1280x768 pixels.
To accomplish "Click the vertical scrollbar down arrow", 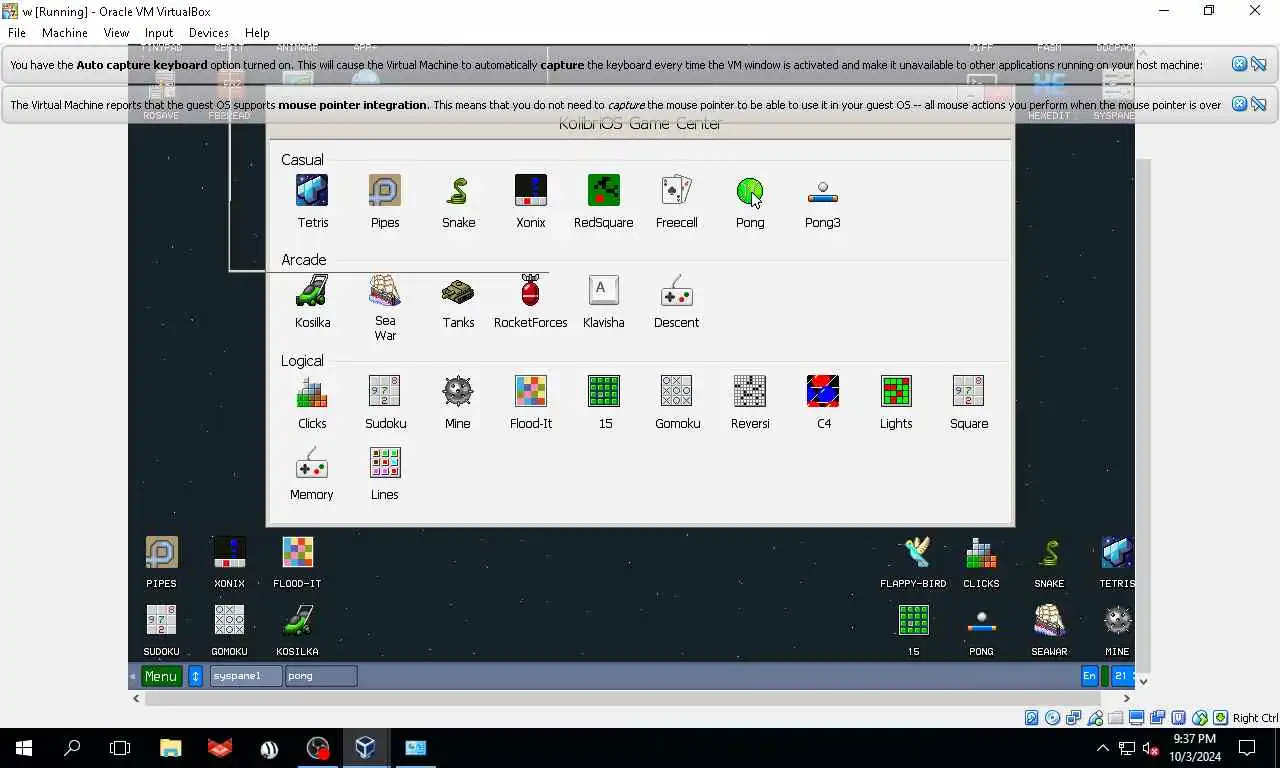I will click(x=1143, y=681).
